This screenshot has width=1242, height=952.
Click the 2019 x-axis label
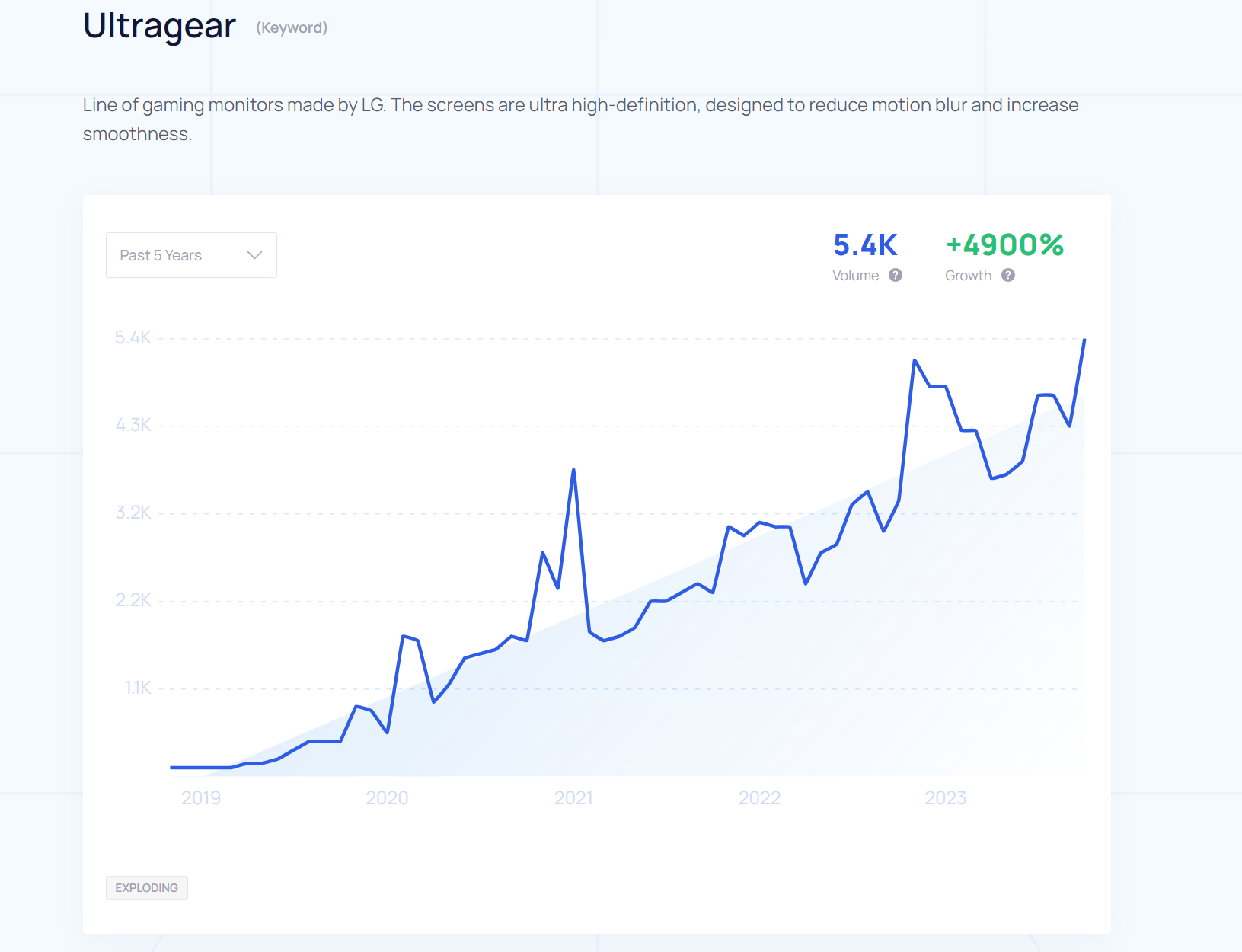(201, 797)
